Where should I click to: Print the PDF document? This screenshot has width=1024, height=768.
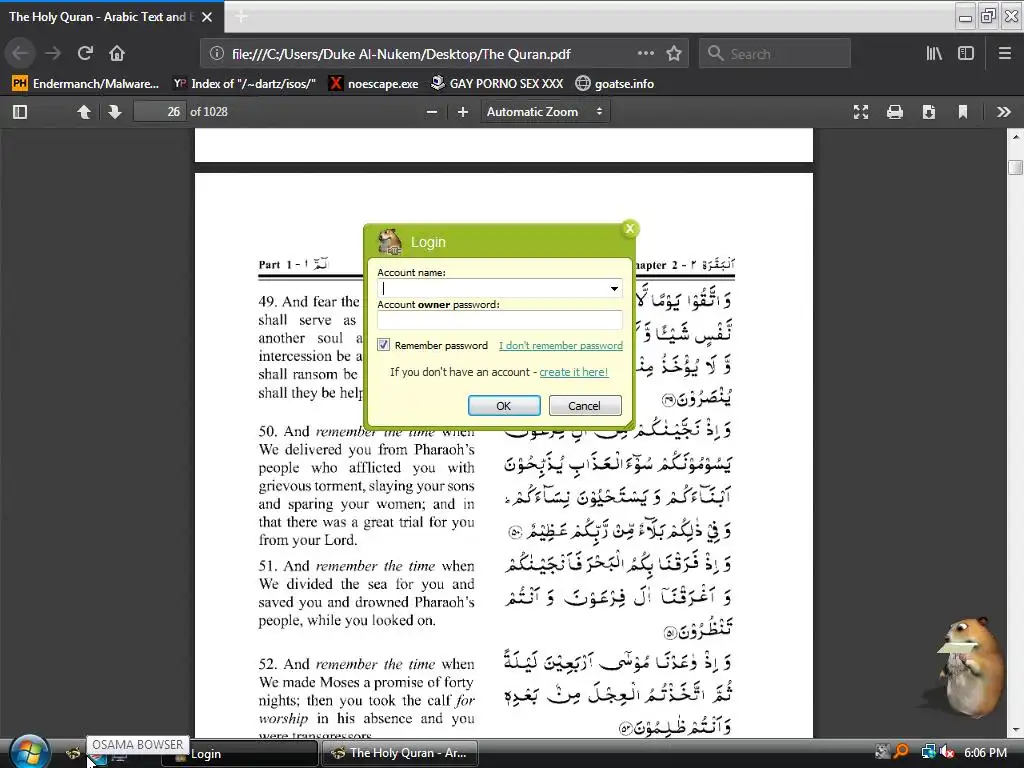click(x=895, y=112)
